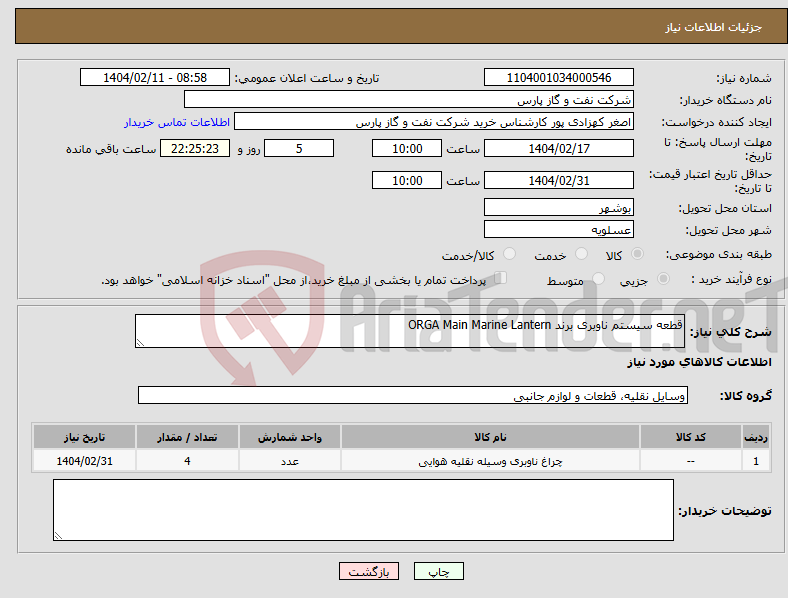788x598 pixels.
Task: Click the resize handle of توضیحات خریدار box
Action: [58, 536]
